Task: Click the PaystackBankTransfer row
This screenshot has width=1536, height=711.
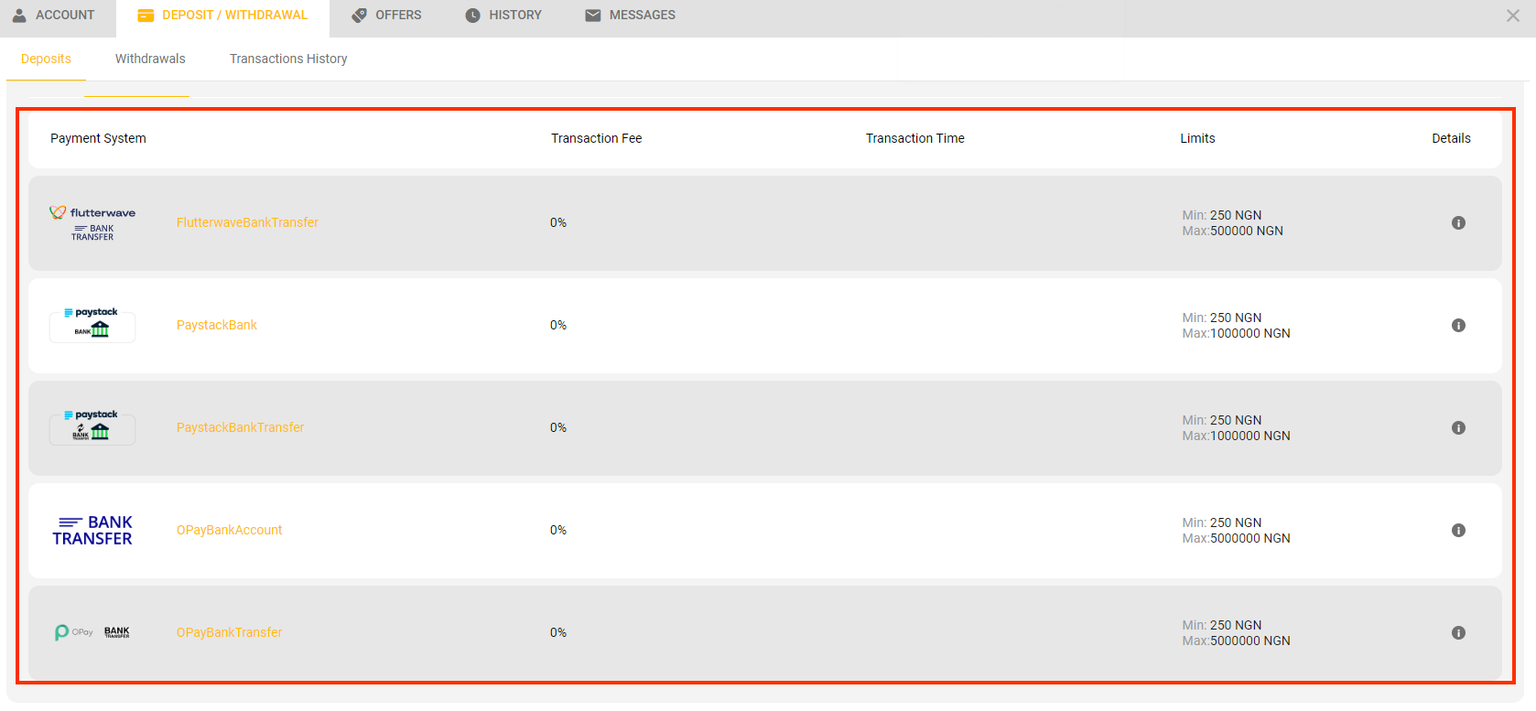Action: point(240,427)
